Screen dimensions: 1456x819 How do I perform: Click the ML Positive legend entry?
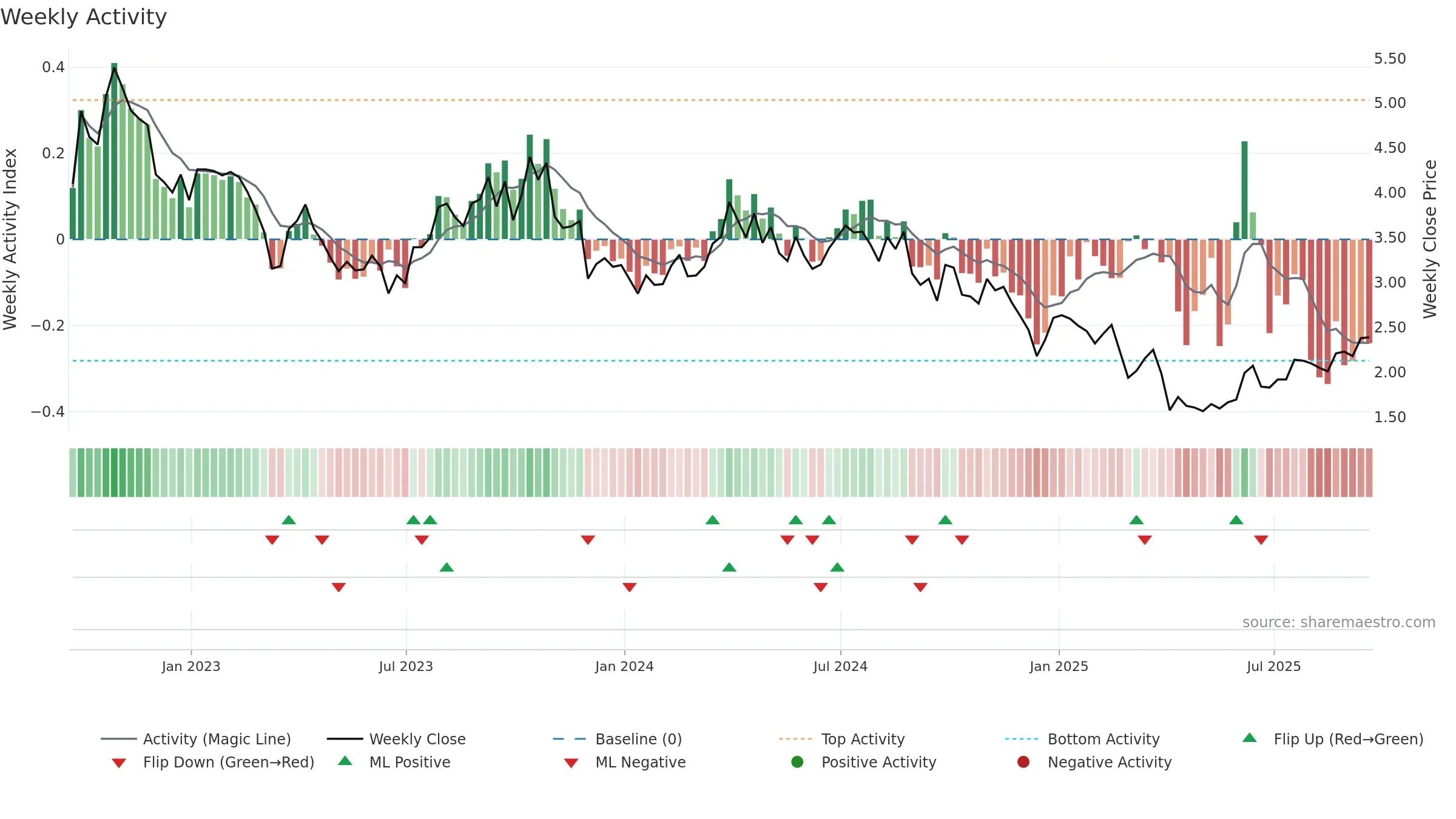(x=394, y=762)
